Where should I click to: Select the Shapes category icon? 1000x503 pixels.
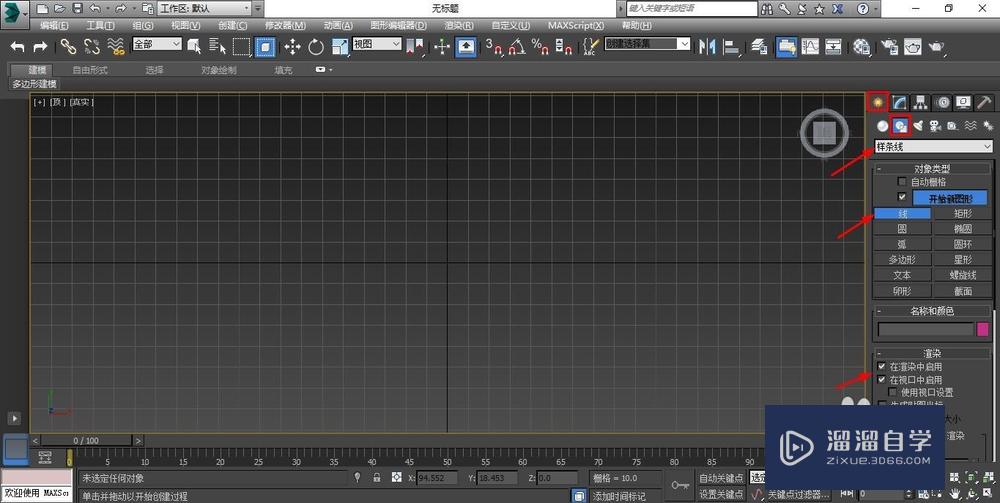(x=900, y=126)
